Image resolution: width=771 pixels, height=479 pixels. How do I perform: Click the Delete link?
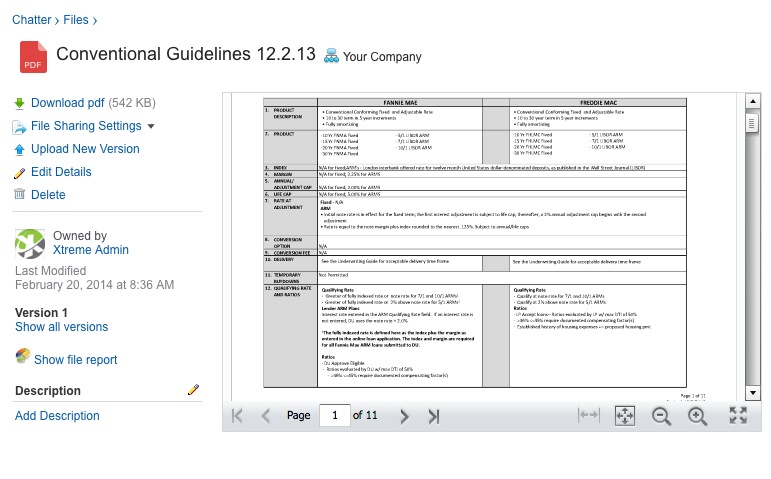[x=48, y=195]
